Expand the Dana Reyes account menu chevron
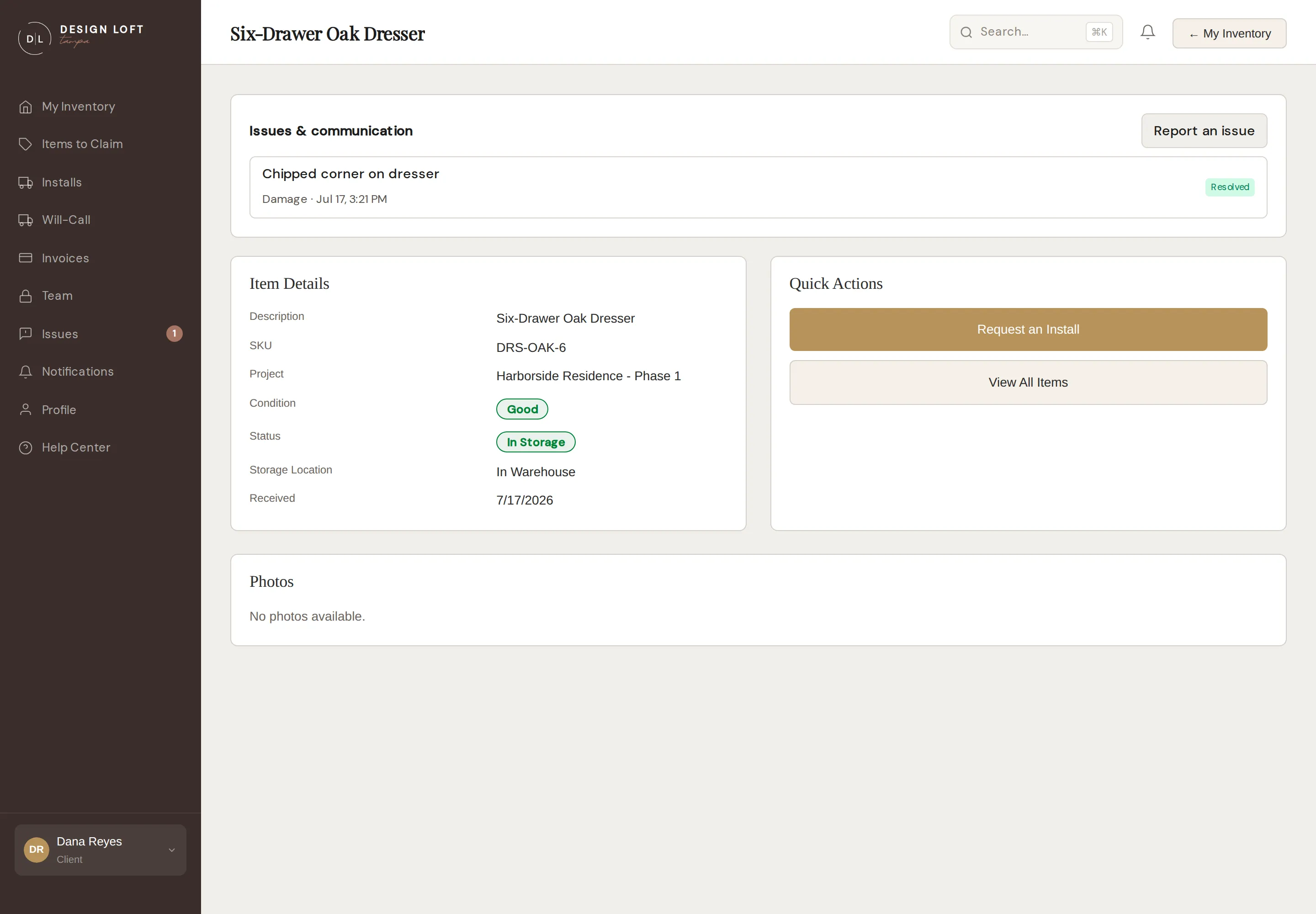The height and width of the screenshot is (914, 1316). (x=171, y=850)
